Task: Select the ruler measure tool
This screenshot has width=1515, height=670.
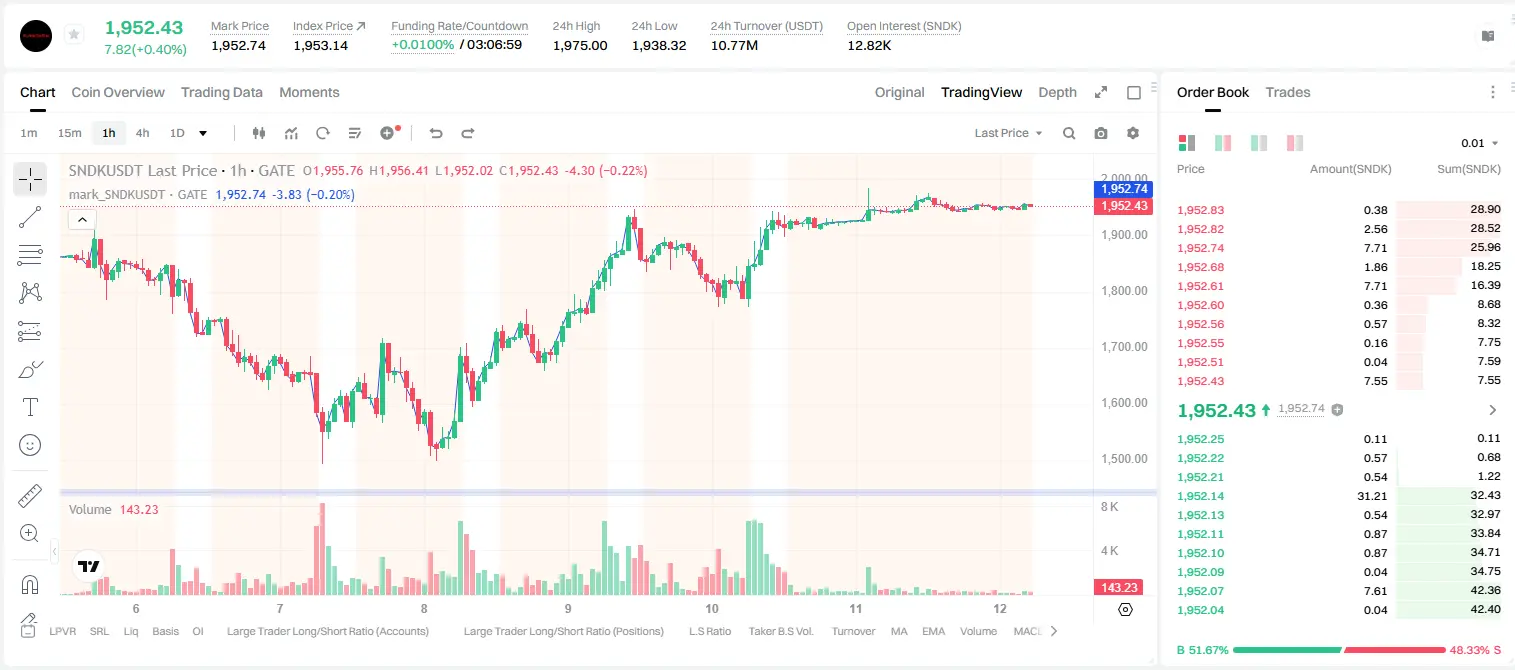Action: [30, 496]
